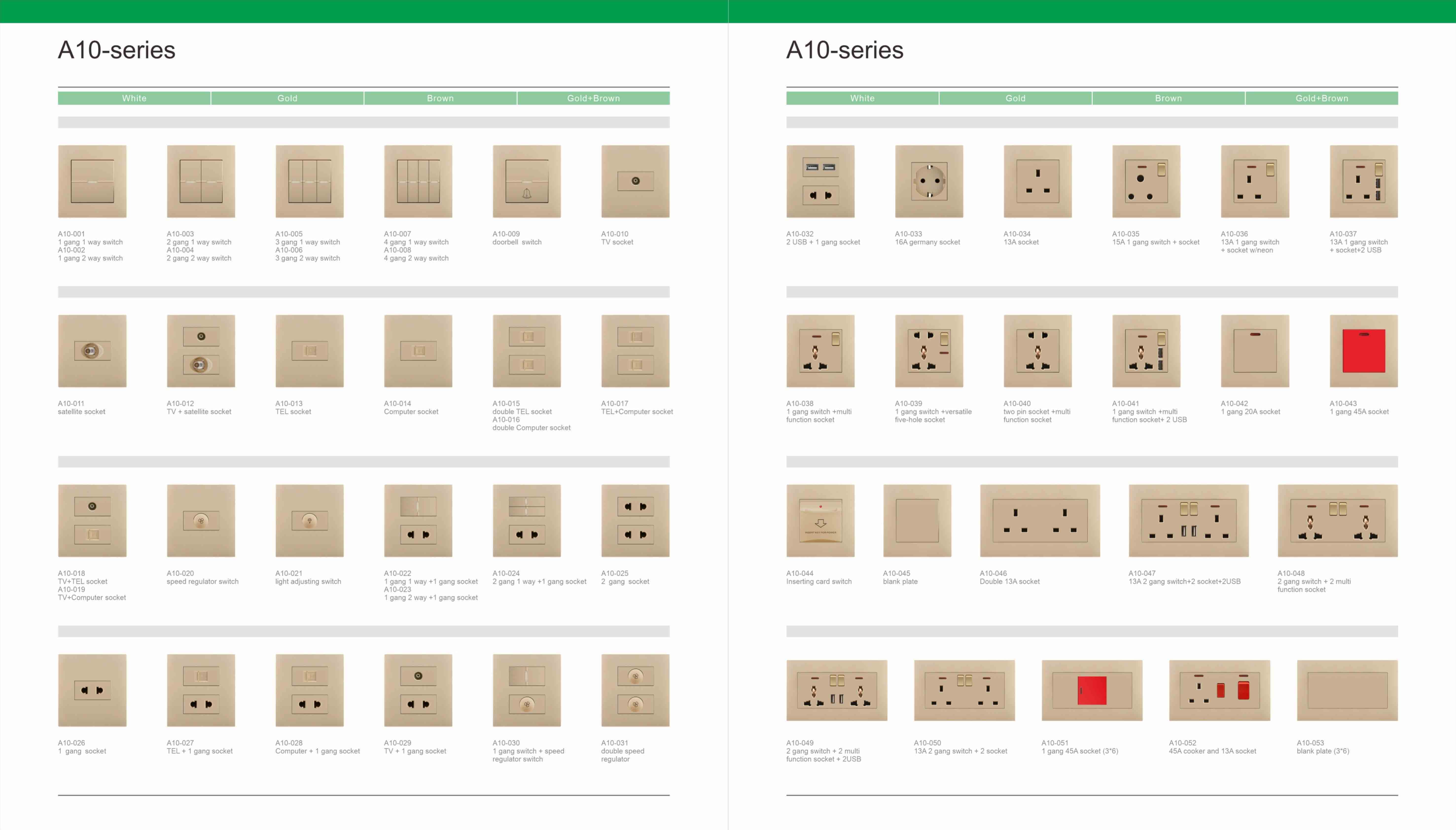Select the A10-009 doorbell switch image

tap(527, 181)
